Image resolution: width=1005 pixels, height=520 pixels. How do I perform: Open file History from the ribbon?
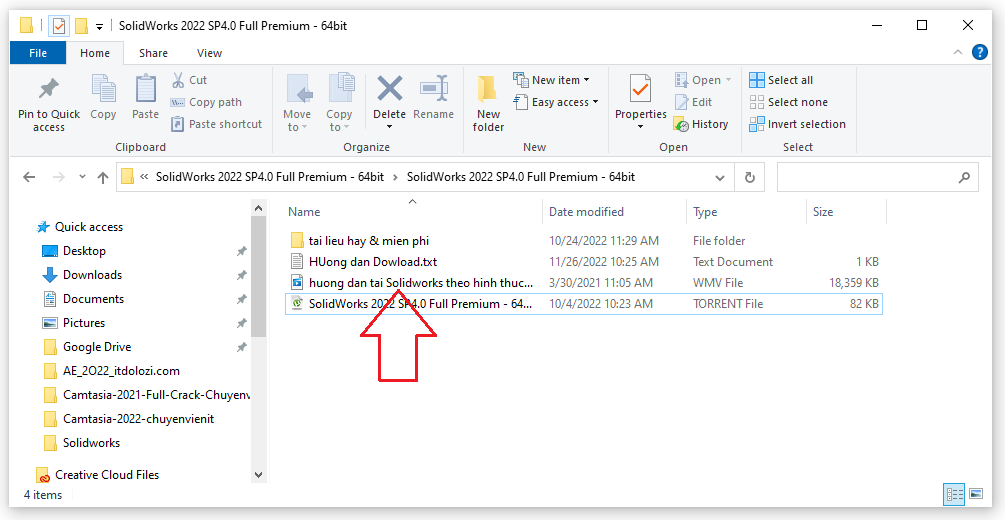[x=701, y=124]
